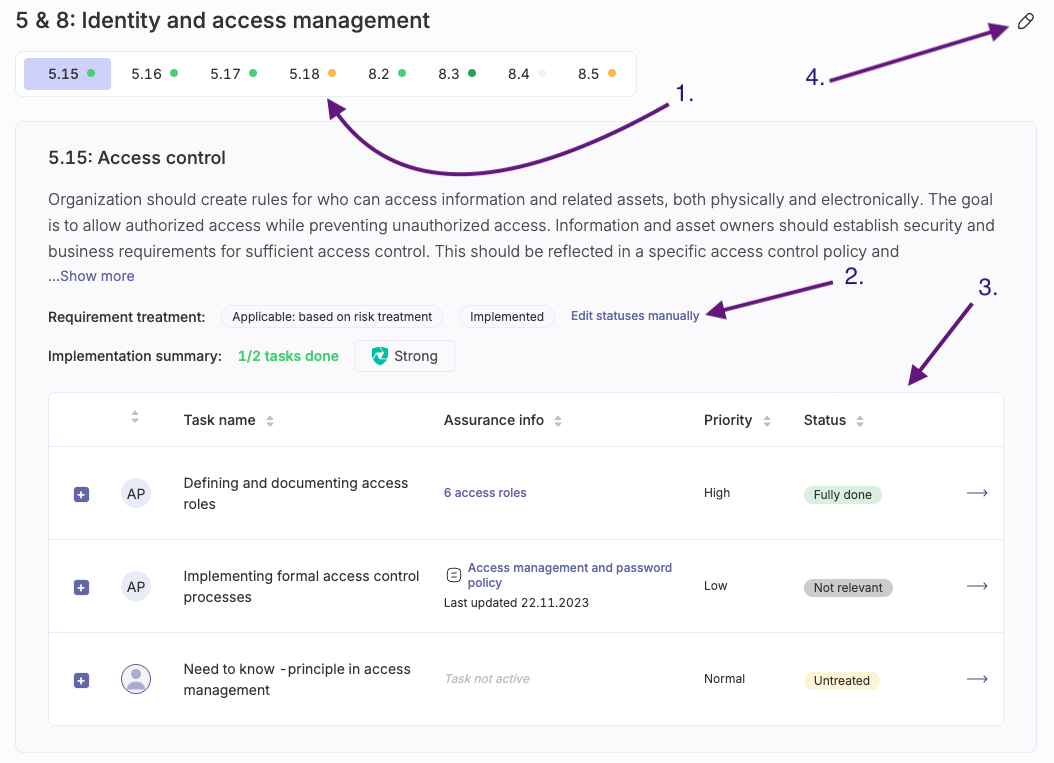Click AP avatar on Defining access roles row
1054x763 pixels.
point(136,493)
